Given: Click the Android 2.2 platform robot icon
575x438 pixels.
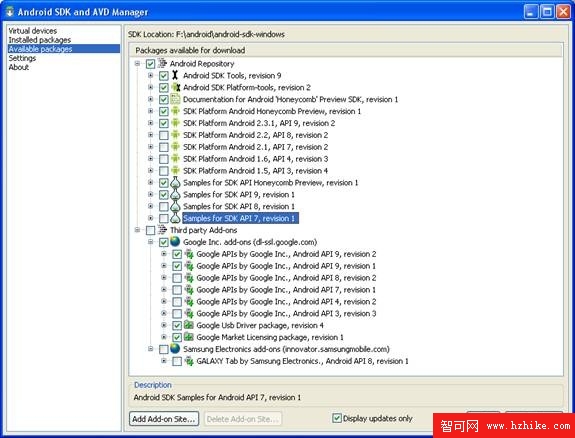Looking at the screenshot, I should coord(176,135).
